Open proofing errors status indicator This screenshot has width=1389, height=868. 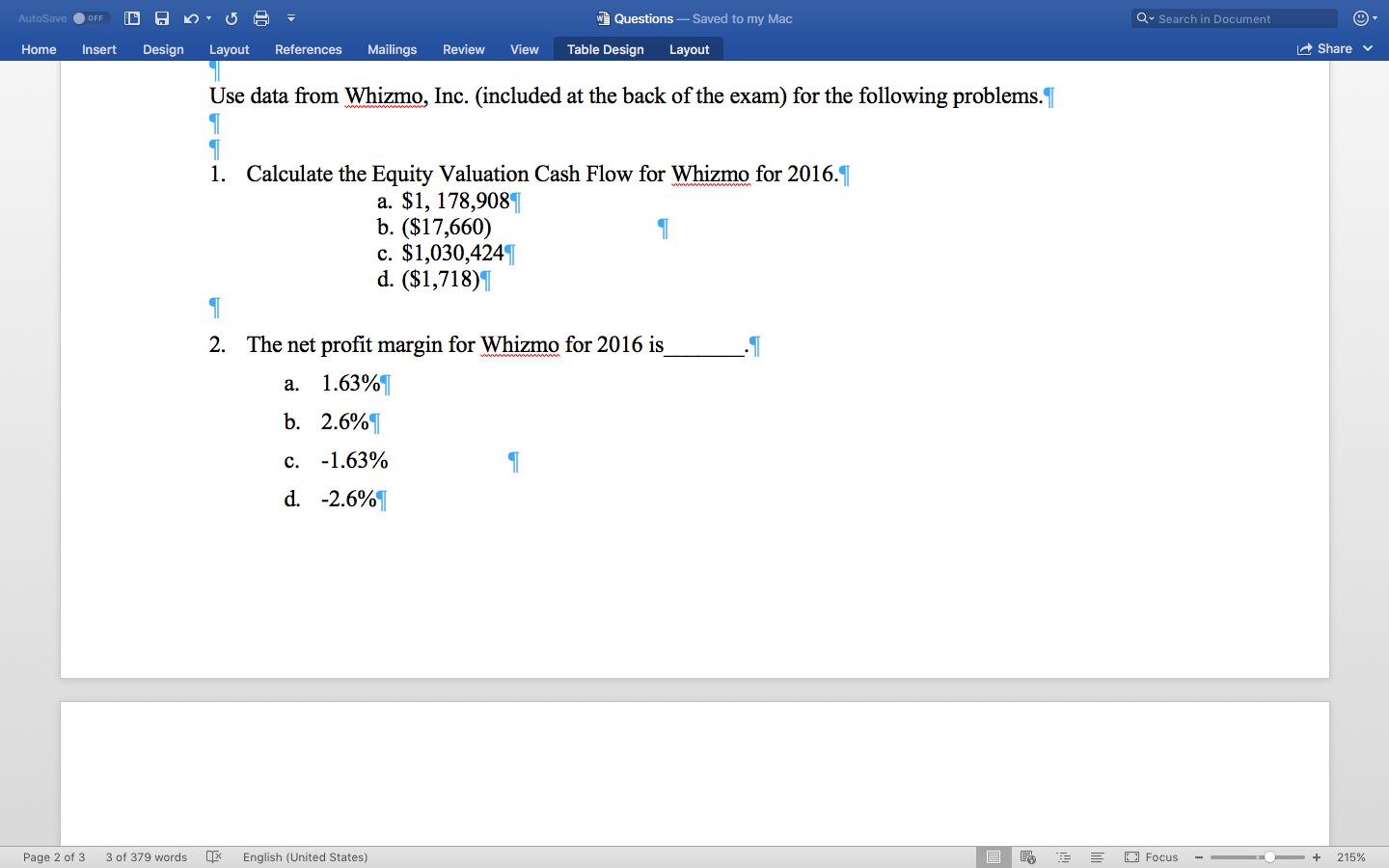coord(213,856)
